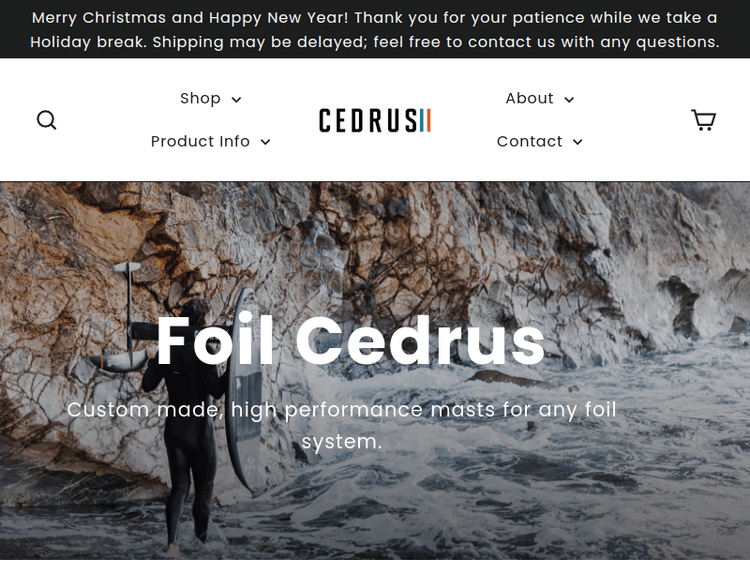Click the hydrofoil mast in the photo
This screenshot has width=750, height=563.
pyautogui.click(x=129, y=311)
